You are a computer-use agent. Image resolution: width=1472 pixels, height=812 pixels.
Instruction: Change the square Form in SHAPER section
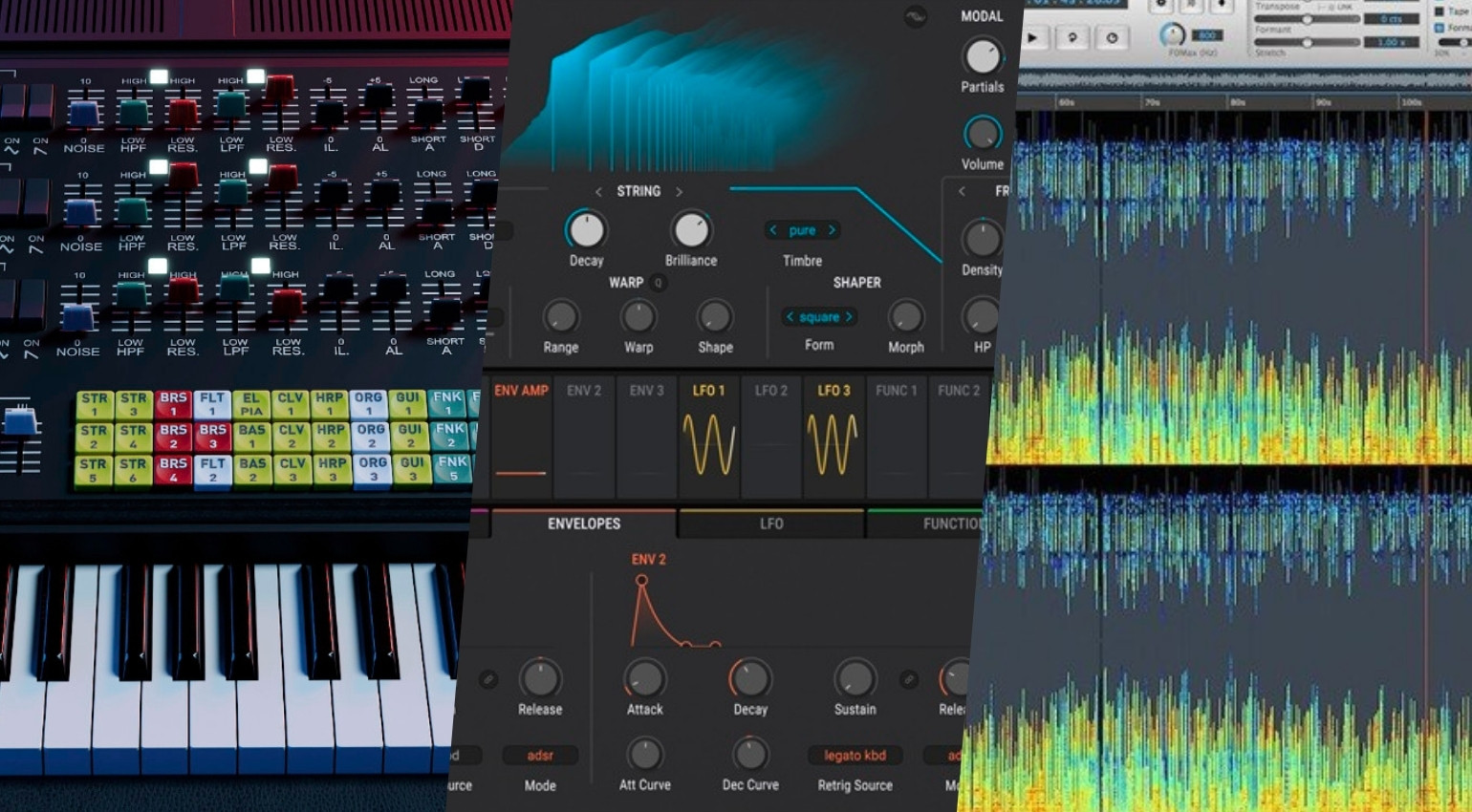coord(817,316)
